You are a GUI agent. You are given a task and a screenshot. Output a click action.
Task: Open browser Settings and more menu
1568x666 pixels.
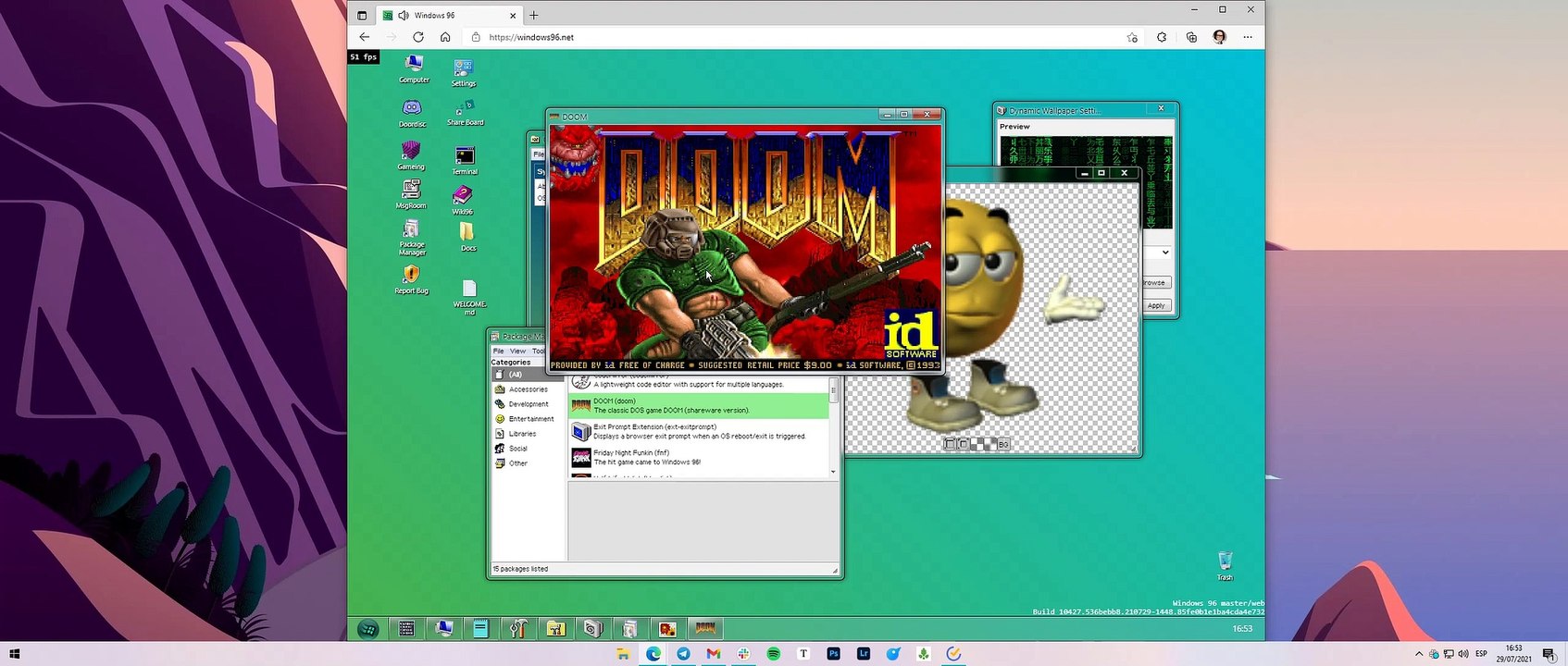tap(1248, 37)
